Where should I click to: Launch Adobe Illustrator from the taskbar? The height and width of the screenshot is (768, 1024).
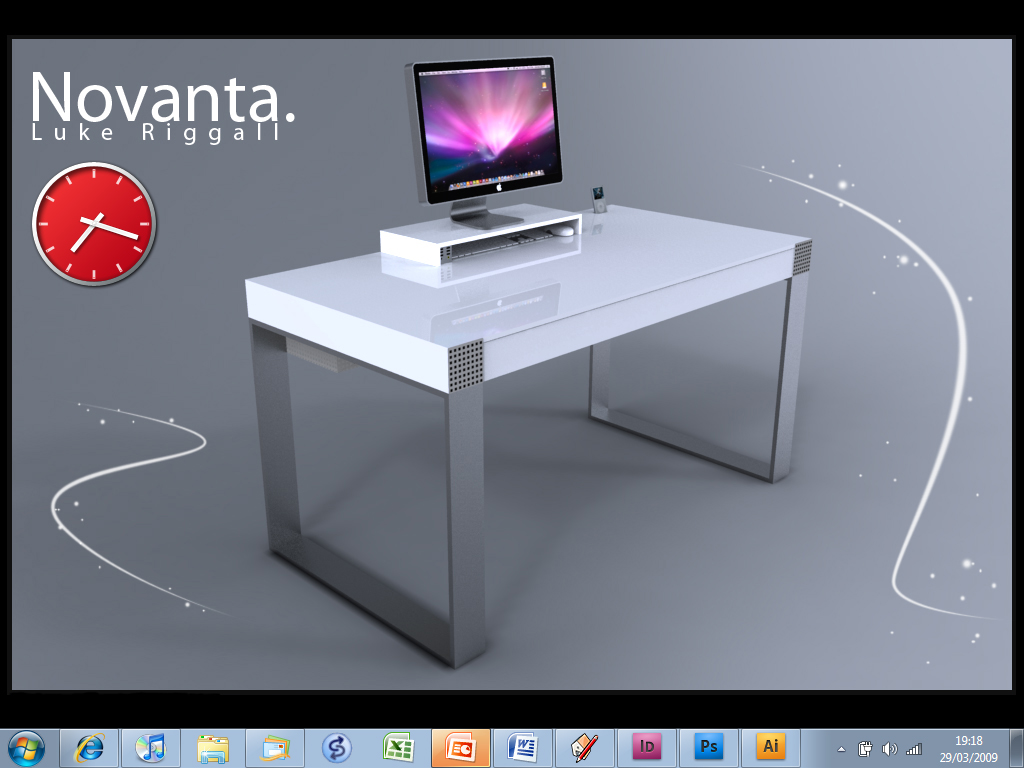[771, 747]
